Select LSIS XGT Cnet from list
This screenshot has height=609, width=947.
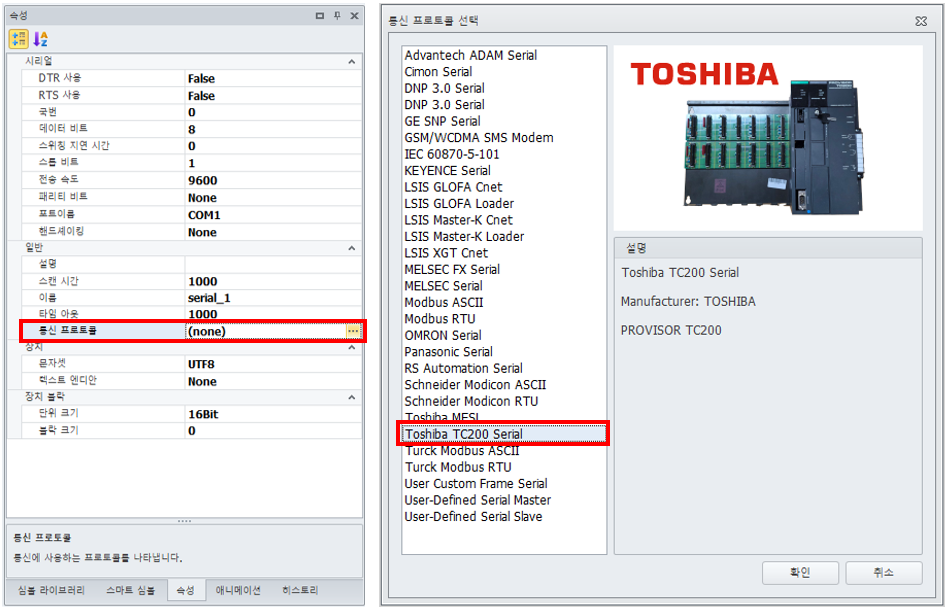[x=446, y=253]
